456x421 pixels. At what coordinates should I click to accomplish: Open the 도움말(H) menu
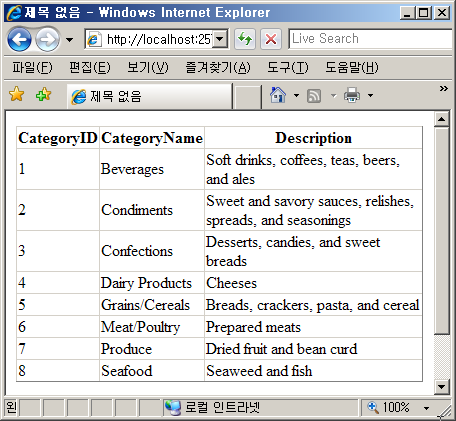[x=352, y=68]
